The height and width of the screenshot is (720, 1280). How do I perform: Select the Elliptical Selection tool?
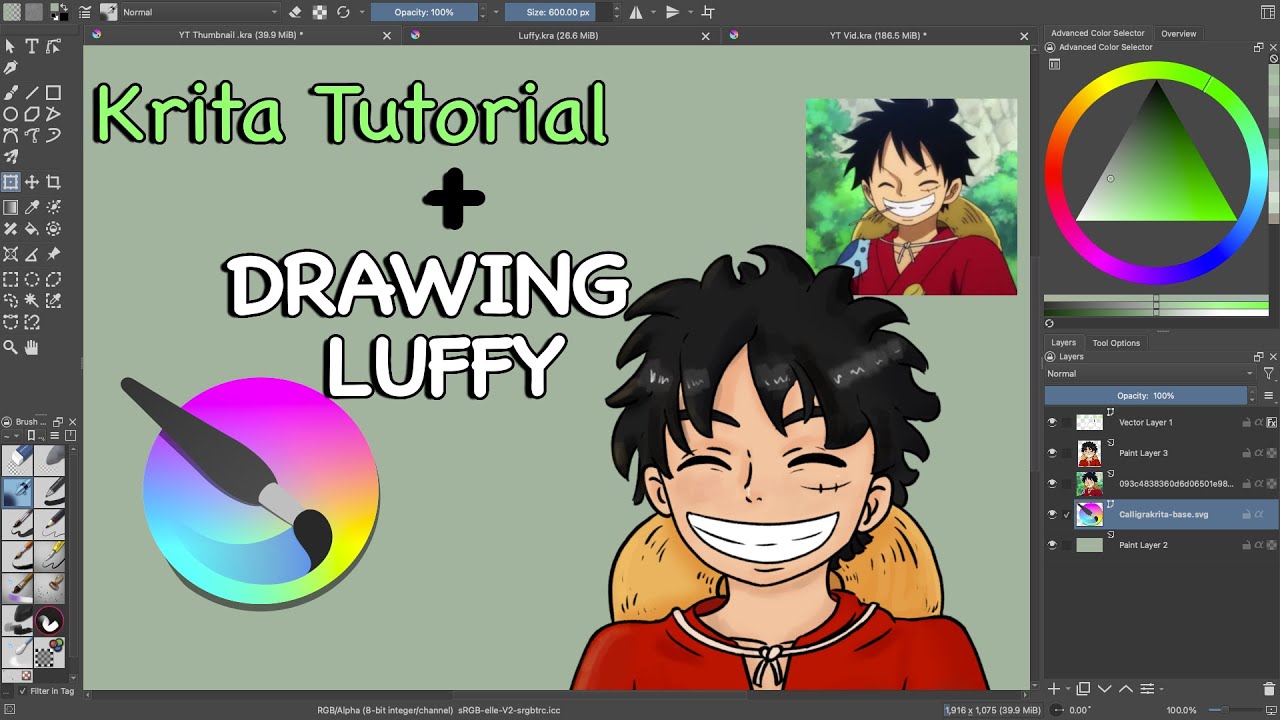click(x=32, y=279)
